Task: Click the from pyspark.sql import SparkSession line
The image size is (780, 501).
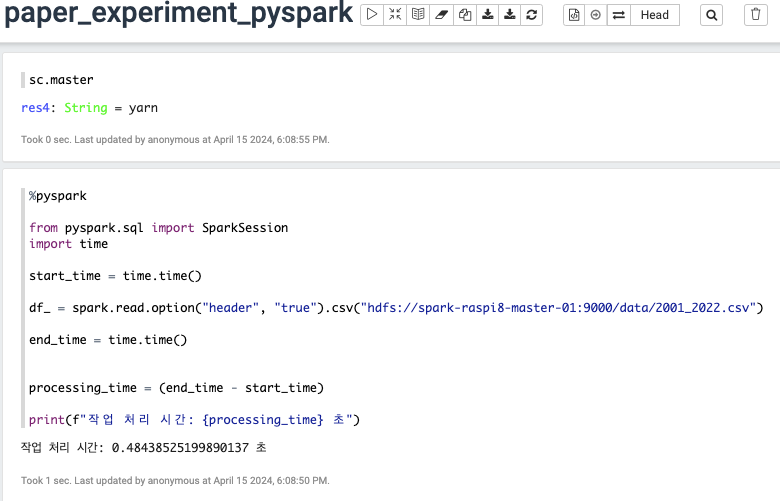Action: click(158, 228)
